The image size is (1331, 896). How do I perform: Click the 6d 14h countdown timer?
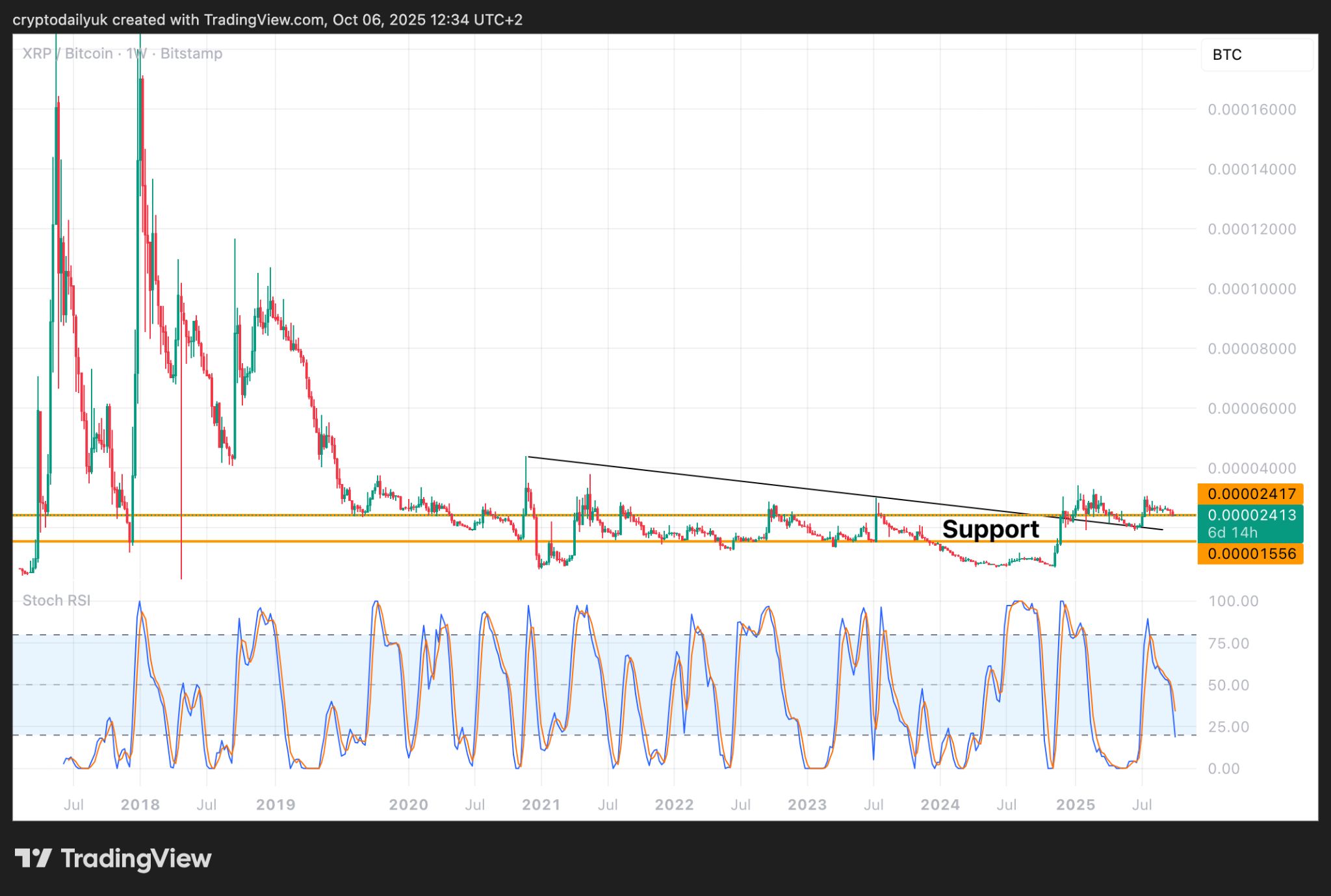pyautogui.click(x=1232, y=533)
